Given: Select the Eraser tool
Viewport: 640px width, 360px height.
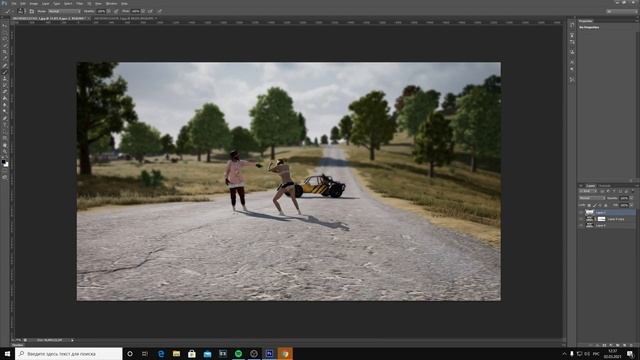Looking at the screenshot, I should pos(5,92).
